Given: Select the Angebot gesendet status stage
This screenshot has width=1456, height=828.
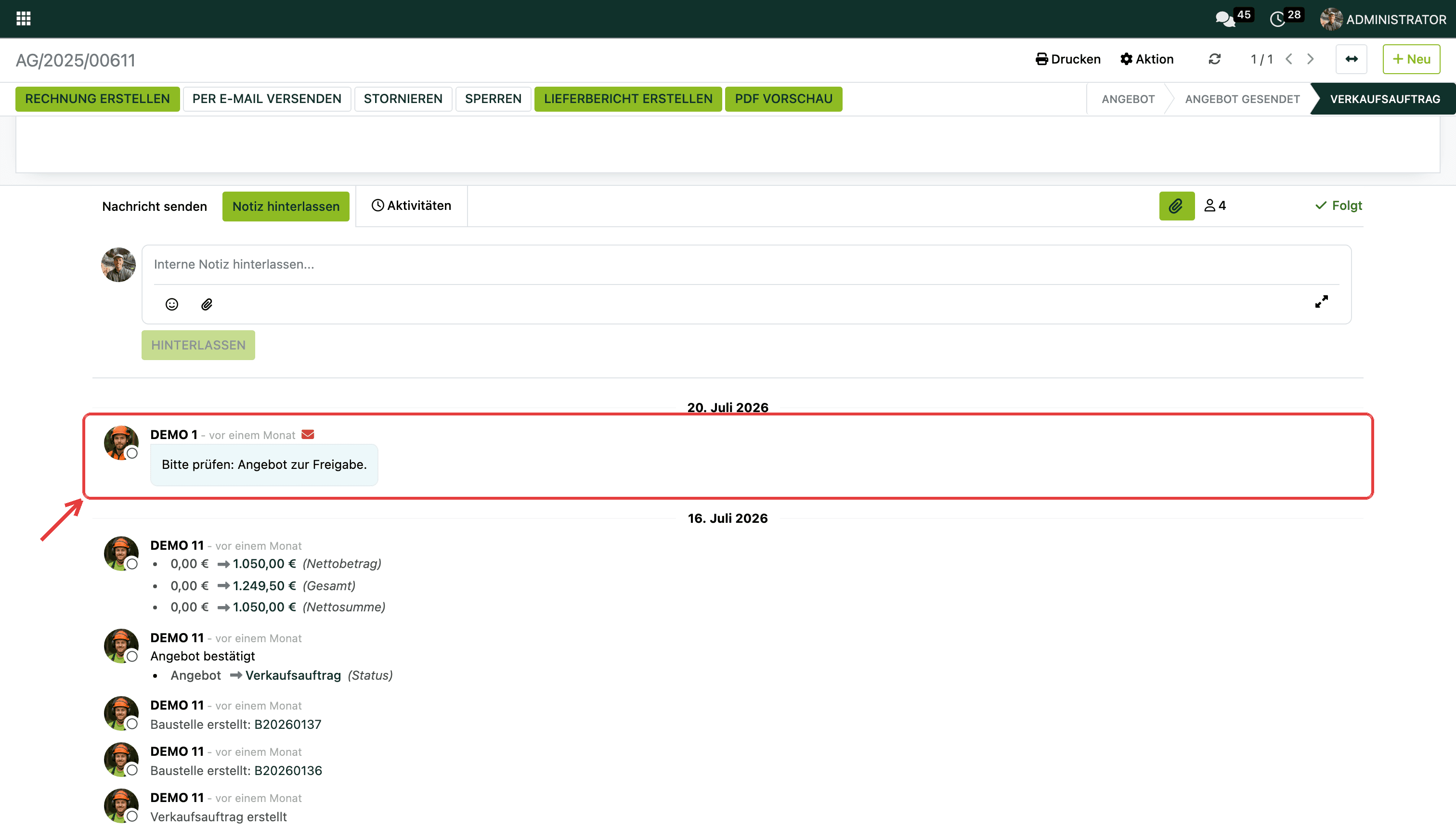Looking at the screenshot, I should pyautogui.click(x=1242, y=99).
